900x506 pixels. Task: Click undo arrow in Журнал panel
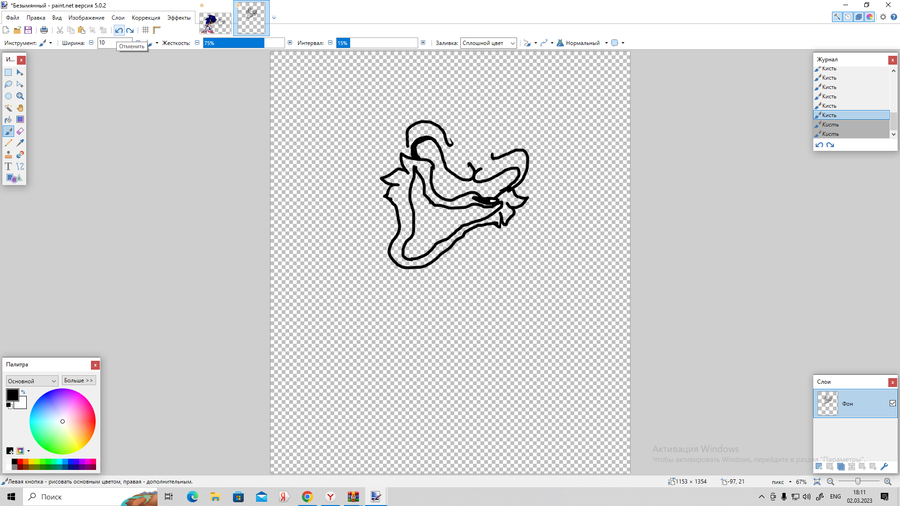(819, 145)
